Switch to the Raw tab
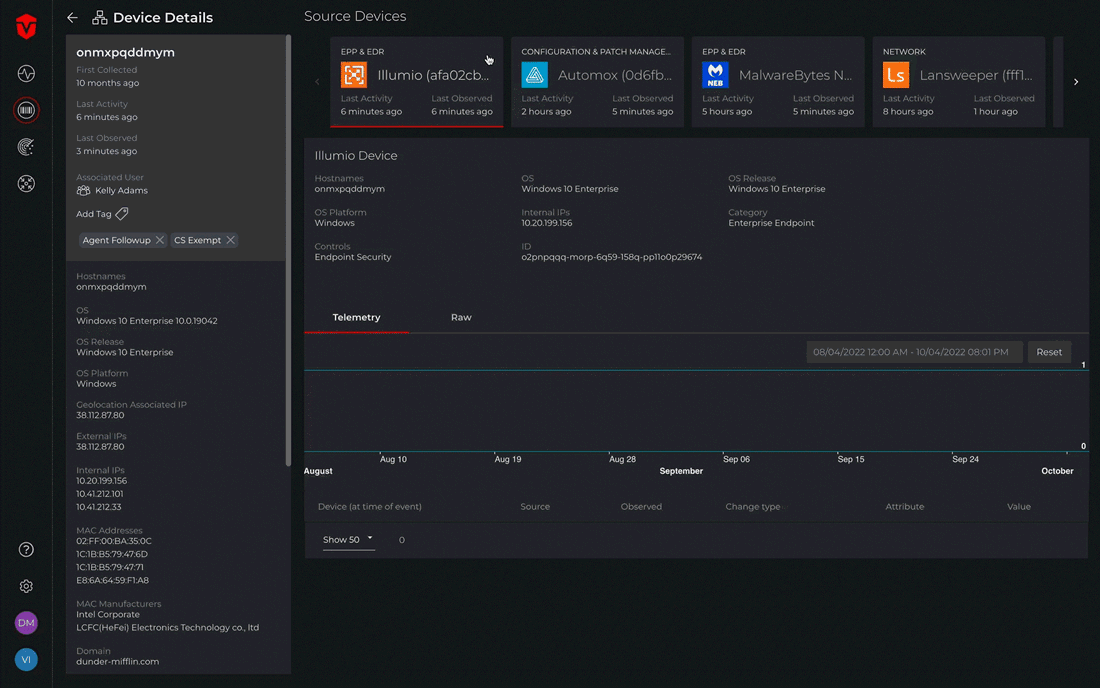 pyautogui.click(x=461, y=318)
